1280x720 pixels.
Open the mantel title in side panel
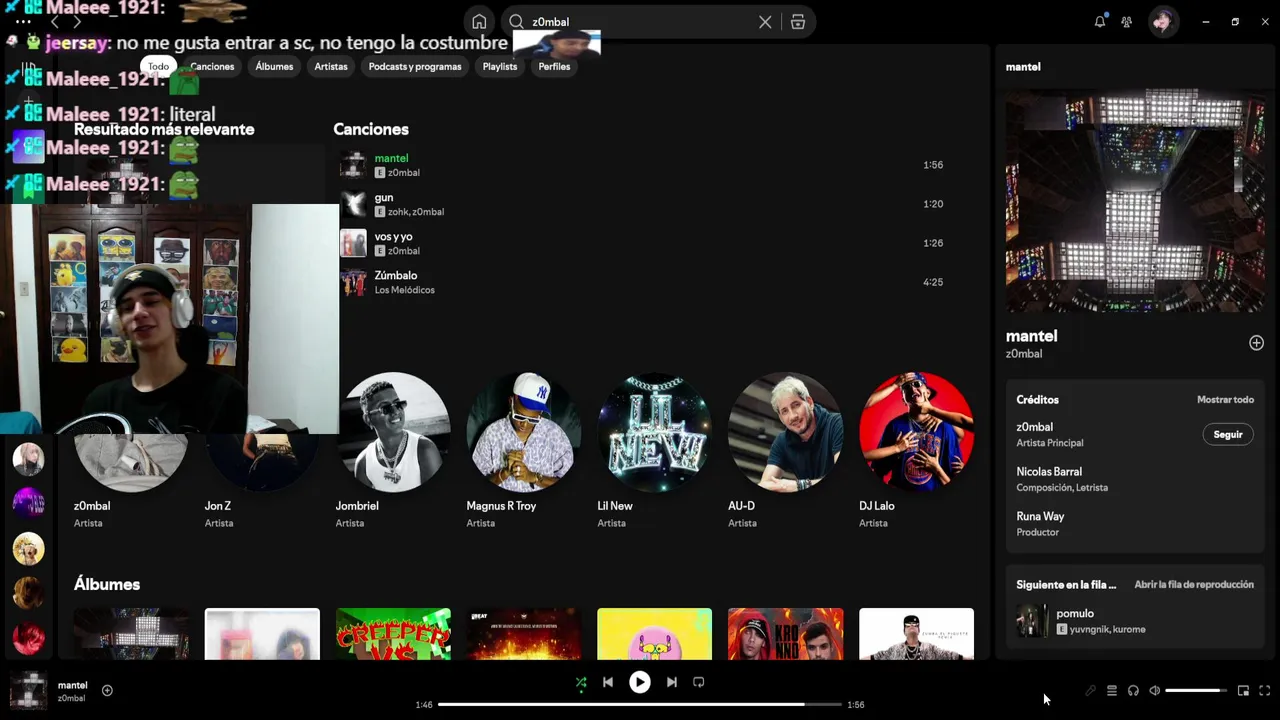tap(1031, 336)
